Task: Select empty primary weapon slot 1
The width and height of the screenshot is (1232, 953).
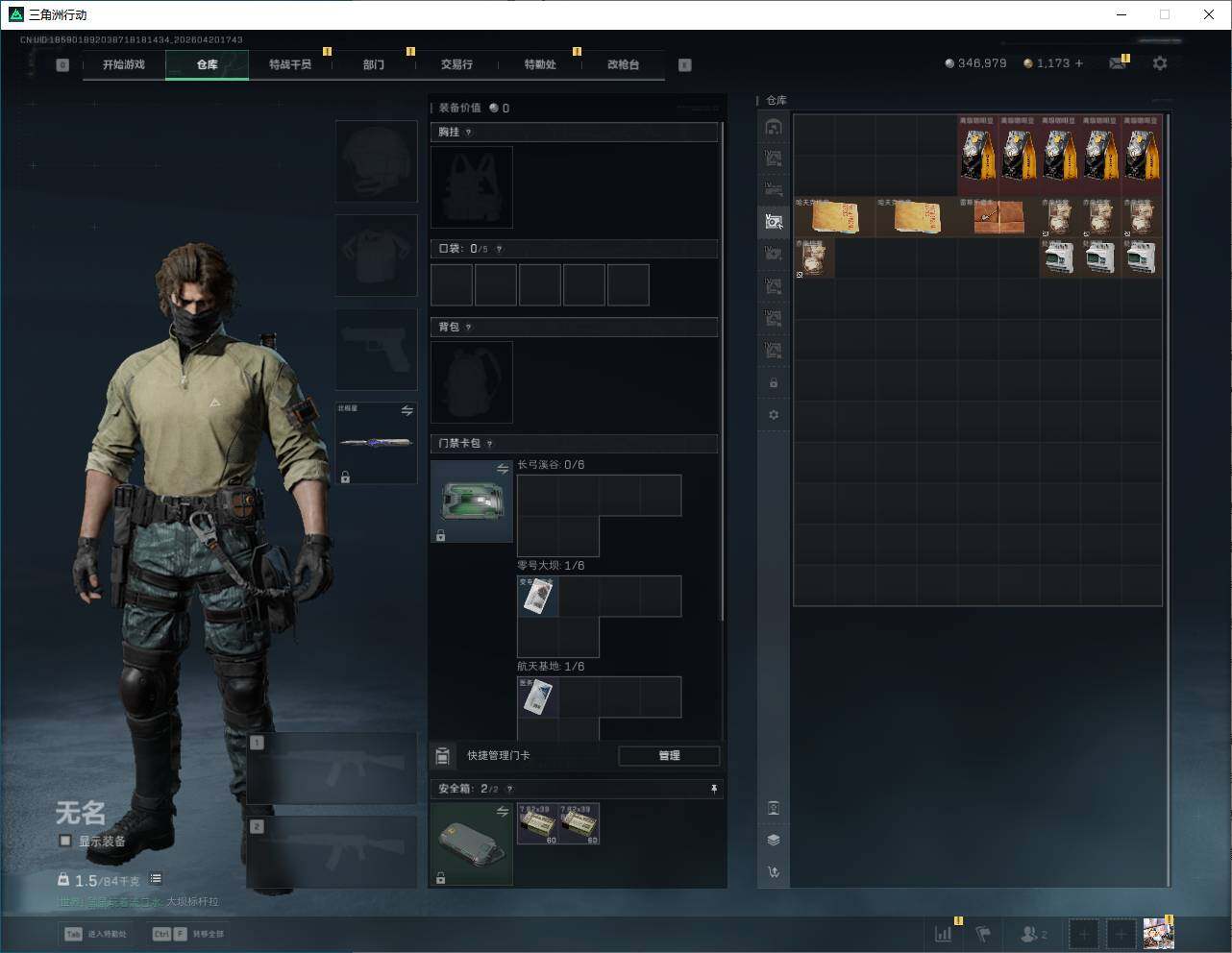Action: point(333,769)
